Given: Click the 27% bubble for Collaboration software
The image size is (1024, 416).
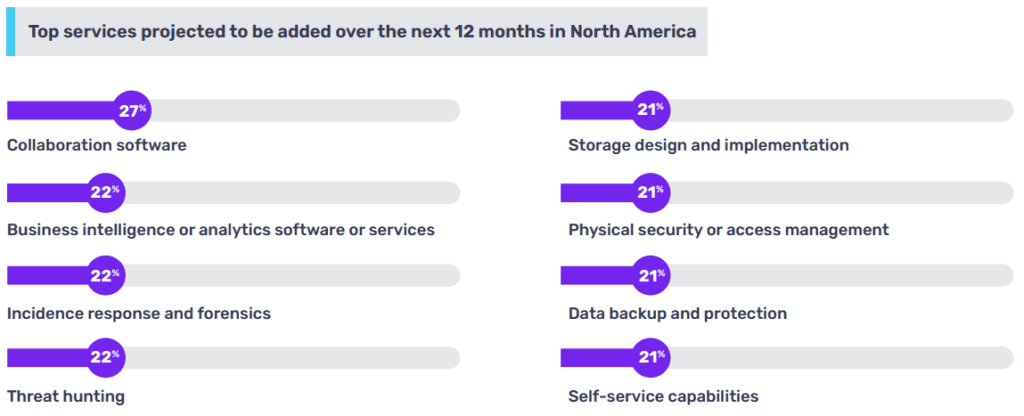Looking at the screenshot, I should 131,111.
